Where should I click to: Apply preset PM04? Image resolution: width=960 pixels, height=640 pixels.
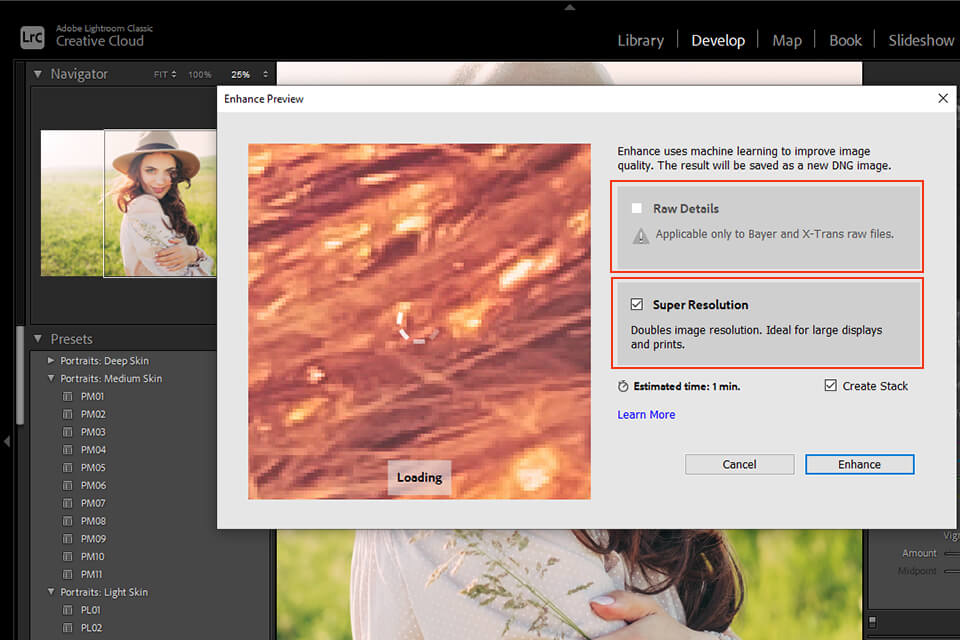pos(93,450)
